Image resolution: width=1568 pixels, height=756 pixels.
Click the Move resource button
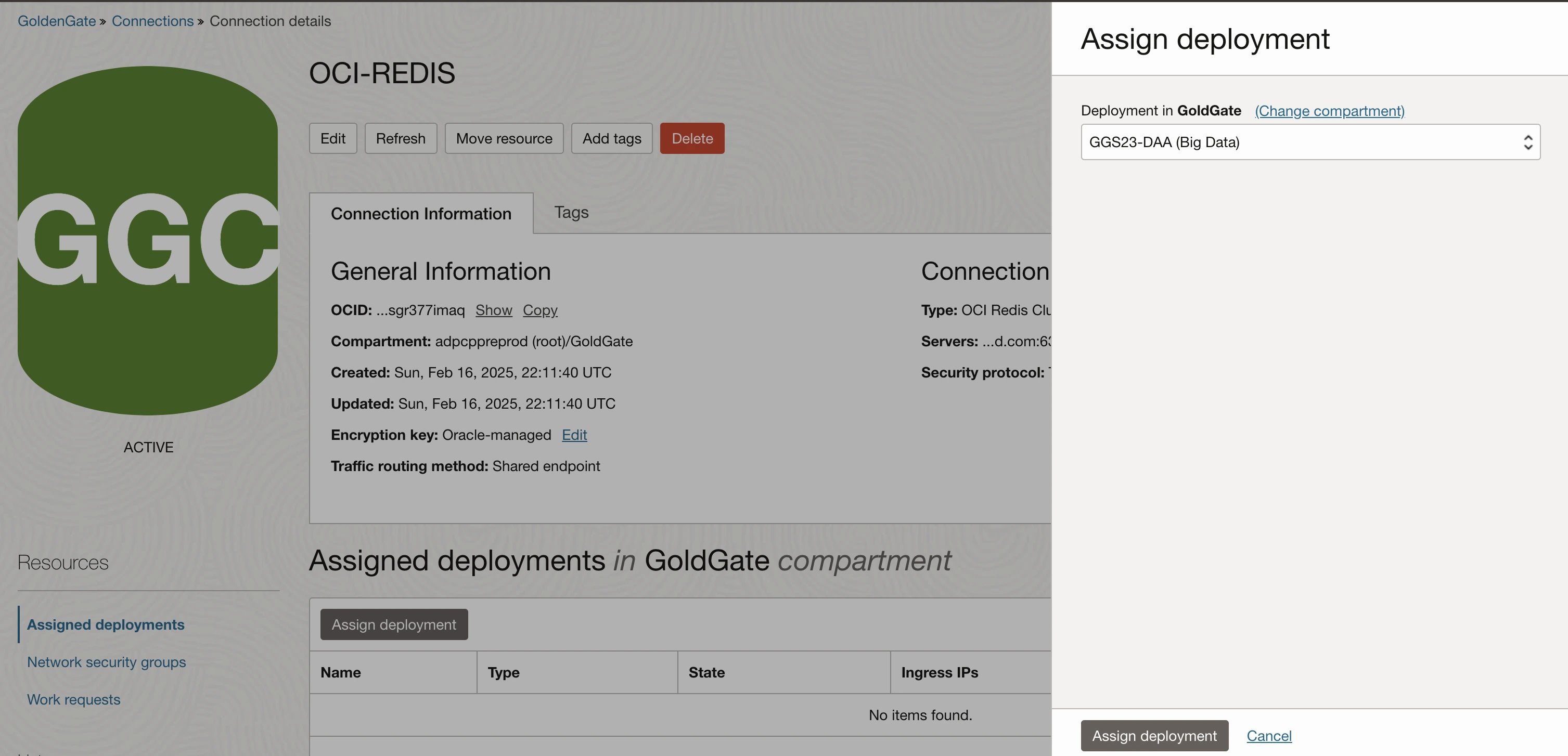coord(504,139)
